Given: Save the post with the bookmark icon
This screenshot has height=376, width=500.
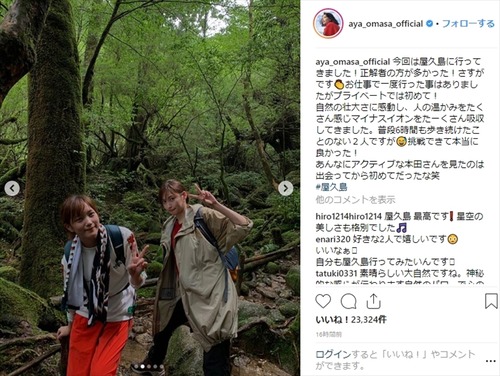Looking at the screenshot, I should click(x=491, y=301).
